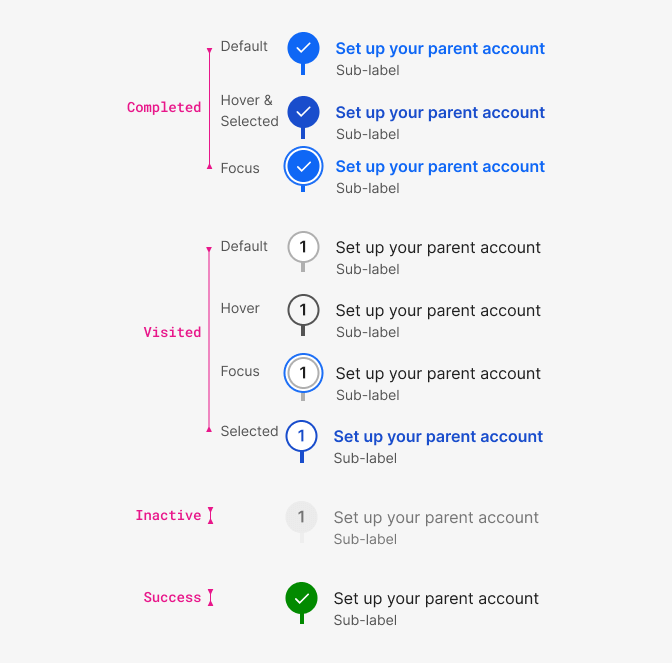Select the dark blue Hover & Selected checkmark
The height and width of the screenshot is (663, 672).
(303, 112)
